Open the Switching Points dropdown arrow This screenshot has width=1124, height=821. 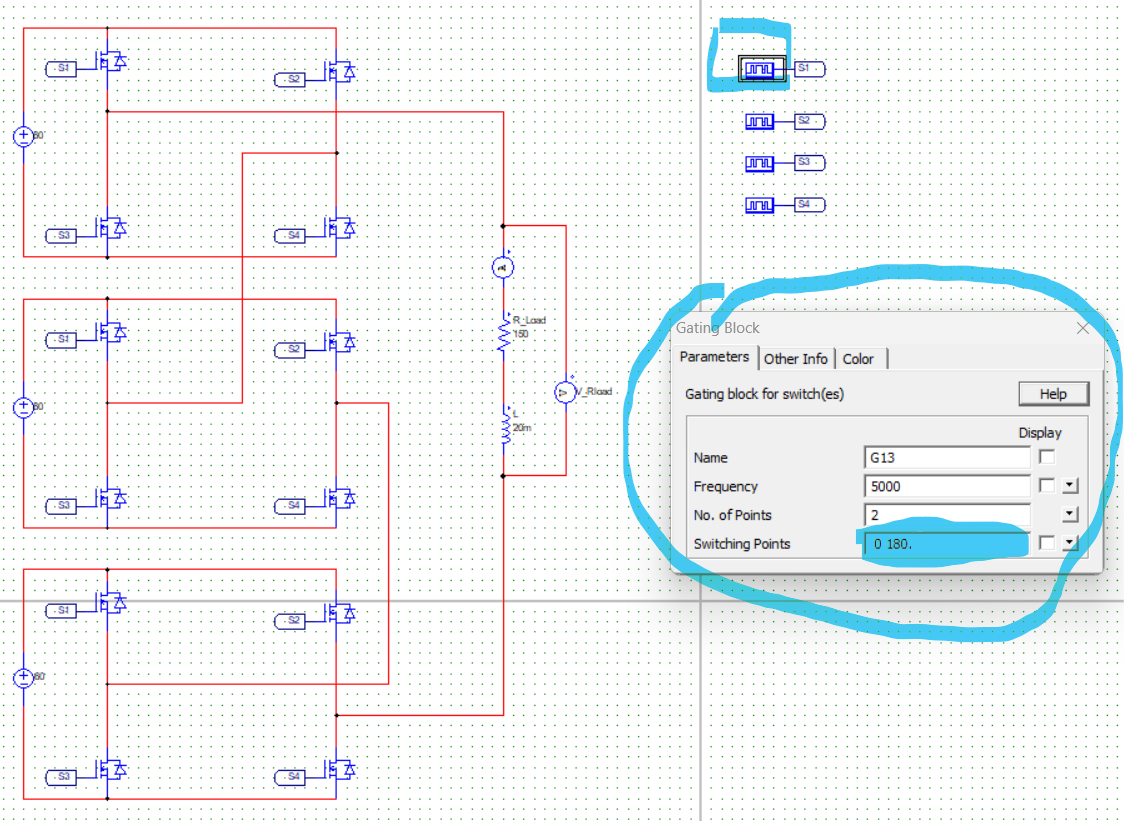coord(1070,543)
